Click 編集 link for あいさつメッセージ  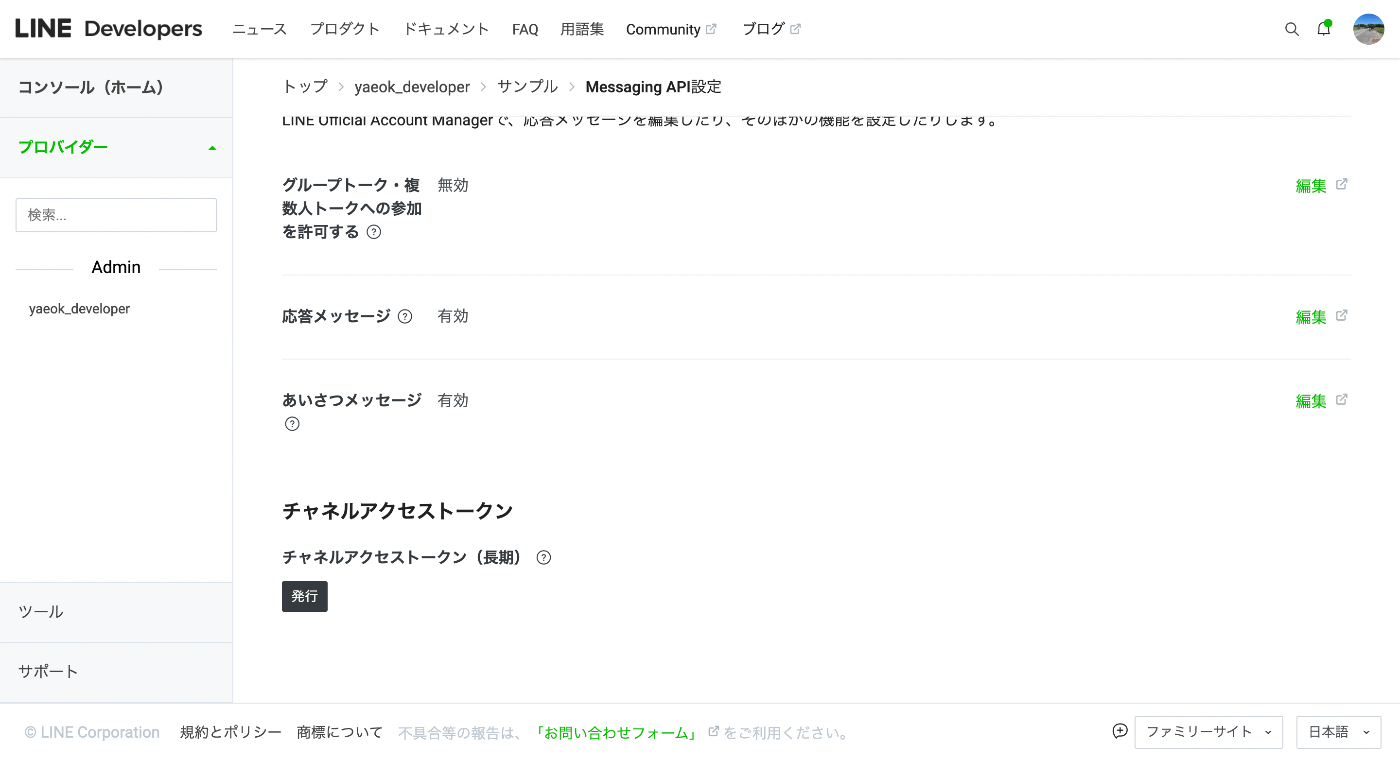pyautogui.click(x=1311, y=401)
